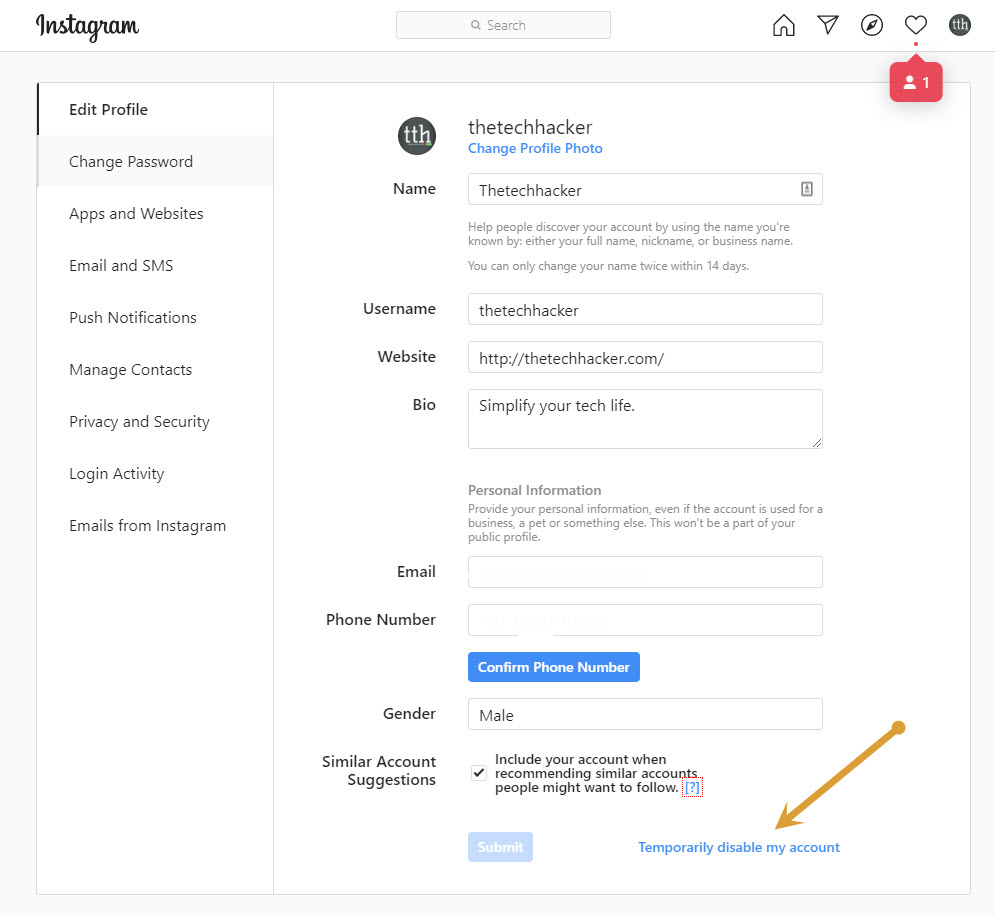995x916 pixels.
Task: Open Push Notifications settings
Action: point(155,317)
